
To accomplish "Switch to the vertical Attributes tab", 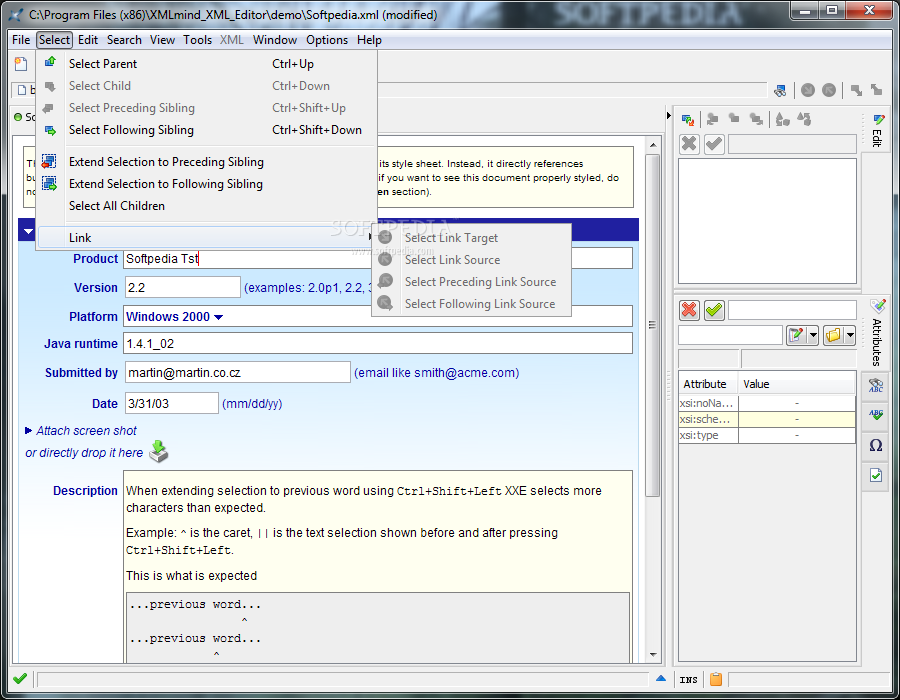I will [876, 333].
